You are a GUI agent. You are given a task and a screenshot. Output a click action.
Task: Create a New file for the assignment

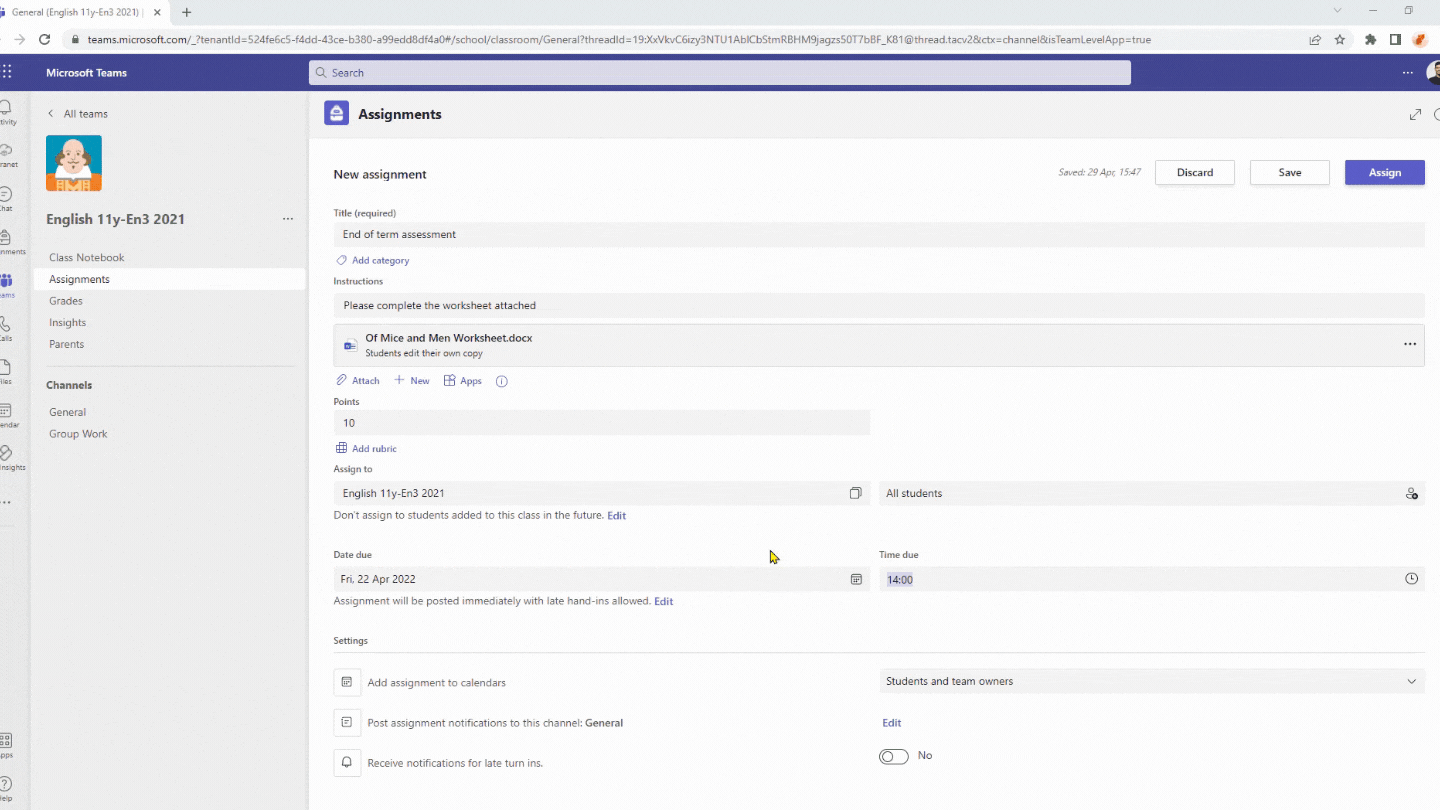point(412,381)
